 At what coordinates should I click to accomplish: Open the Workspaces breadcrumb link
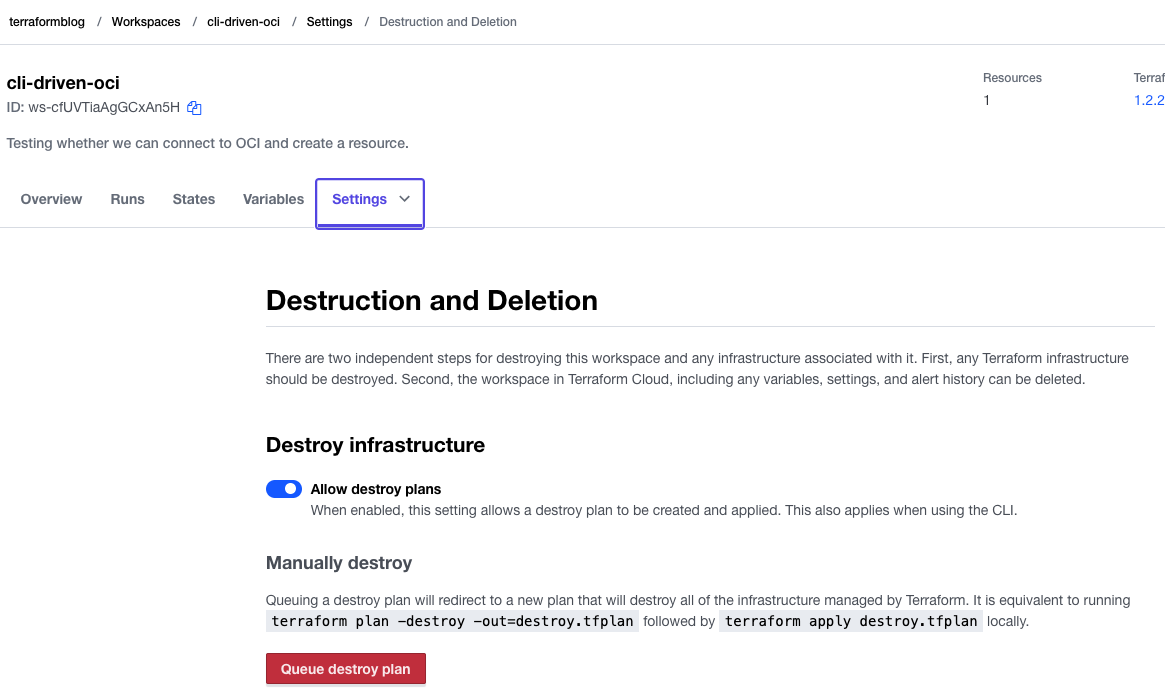[x=146, y=22]
